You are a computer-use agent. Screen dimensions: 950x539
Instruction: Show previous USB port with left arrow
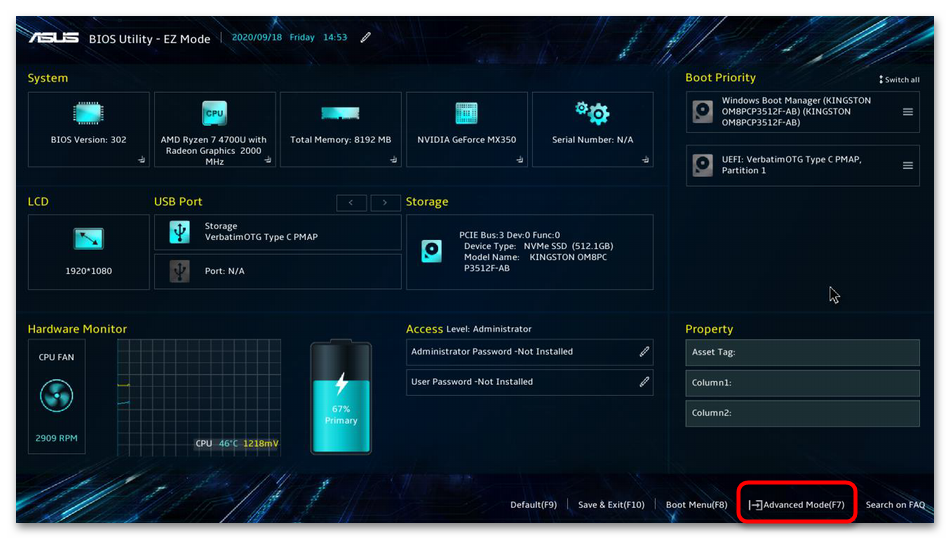coord(351,203)
